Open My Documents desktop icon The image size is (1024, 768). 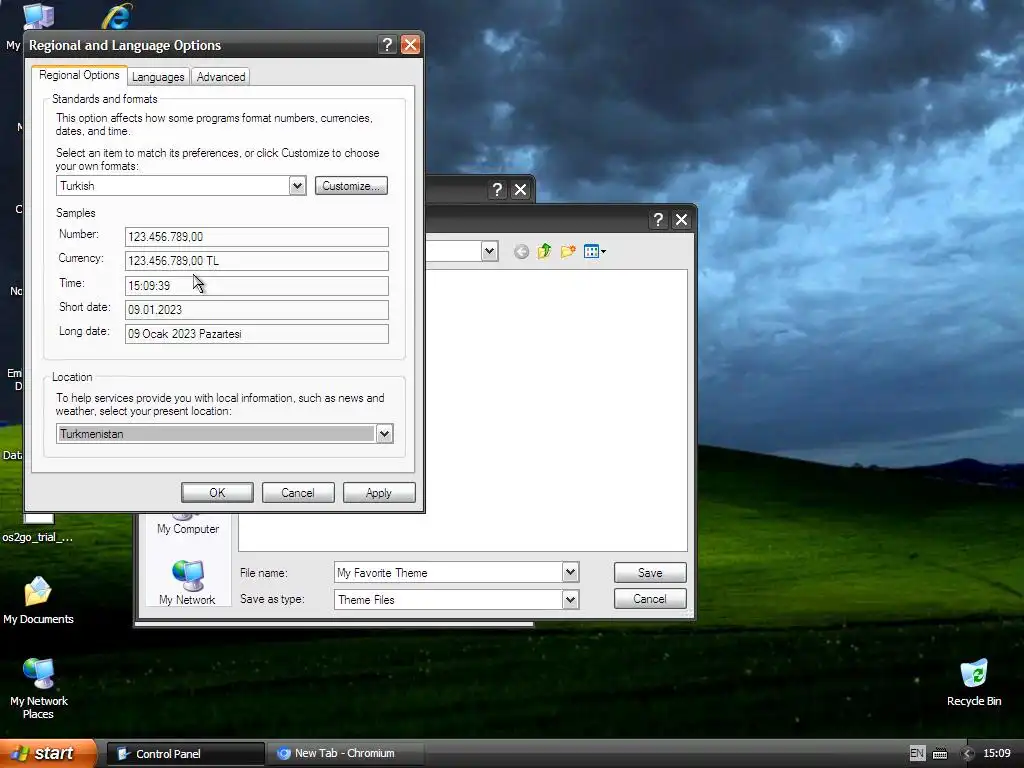click(x=38, y=600)
